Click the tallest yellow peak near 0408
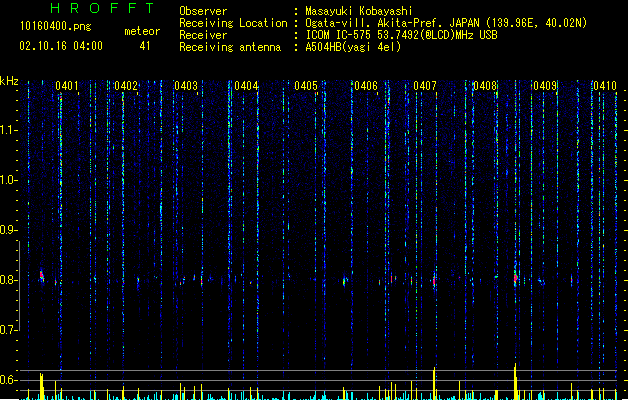 (515, 381)
